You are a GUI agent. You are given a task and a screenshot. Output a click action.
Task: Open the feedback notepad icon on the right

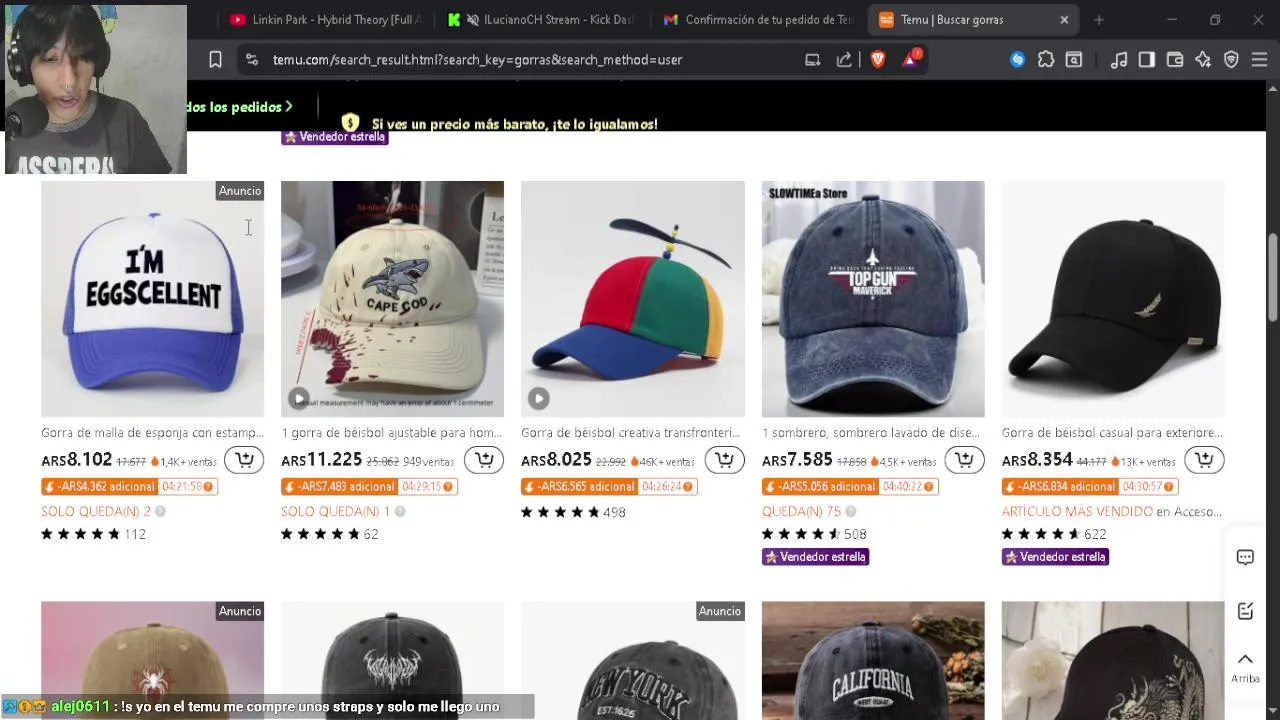[1245, 611]
